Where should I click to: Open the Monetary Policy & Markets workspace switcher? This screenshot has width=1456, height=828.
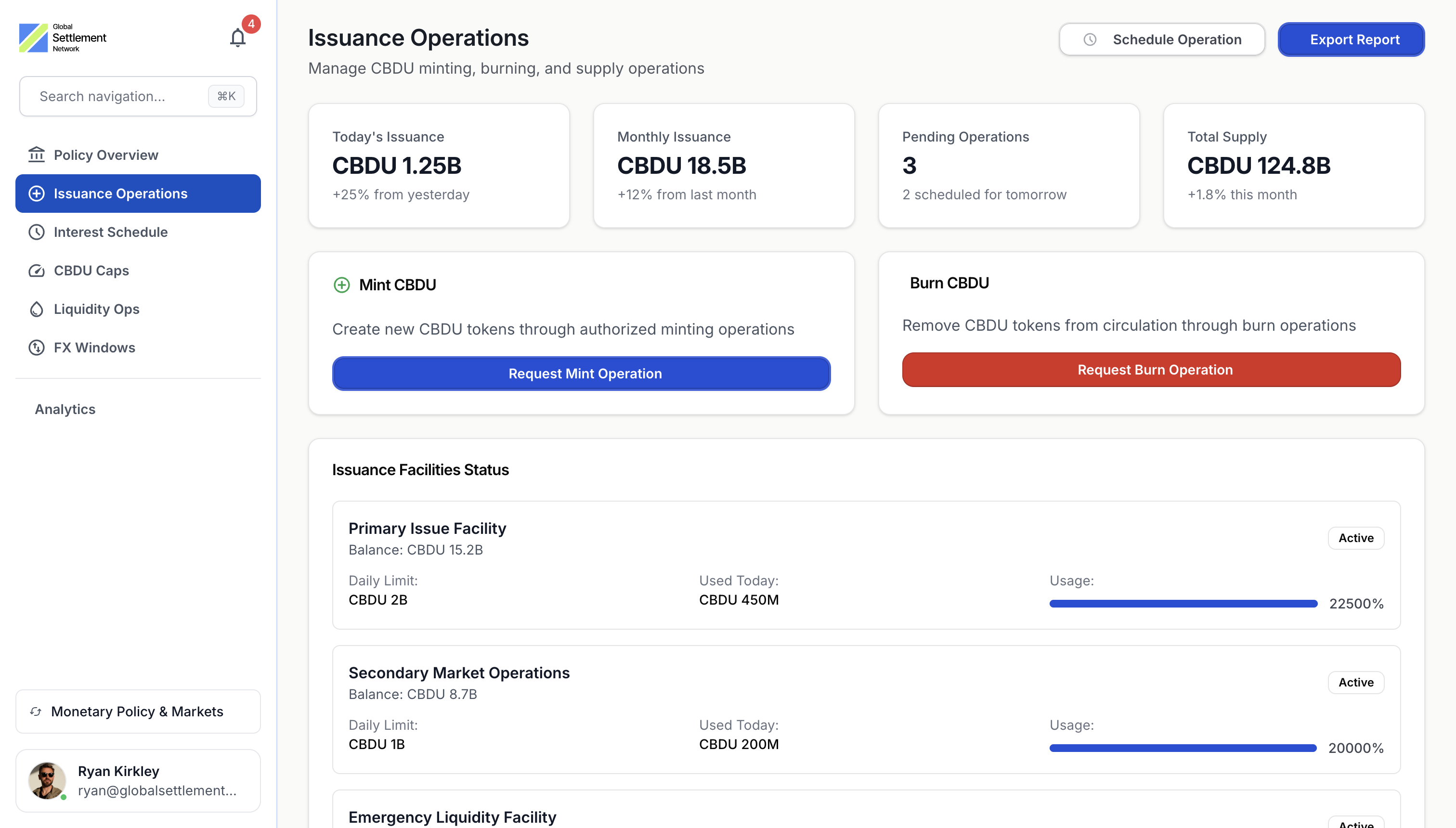pos(138,712)
